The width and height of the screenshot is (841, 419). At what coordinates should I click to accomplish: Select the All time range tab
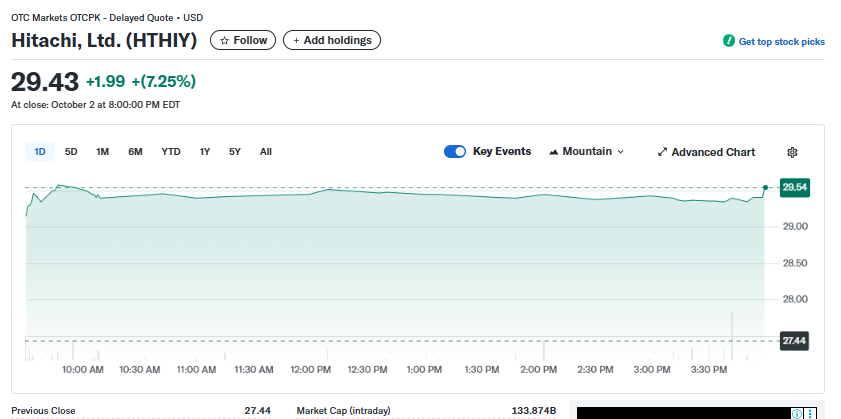click(266, 152)
